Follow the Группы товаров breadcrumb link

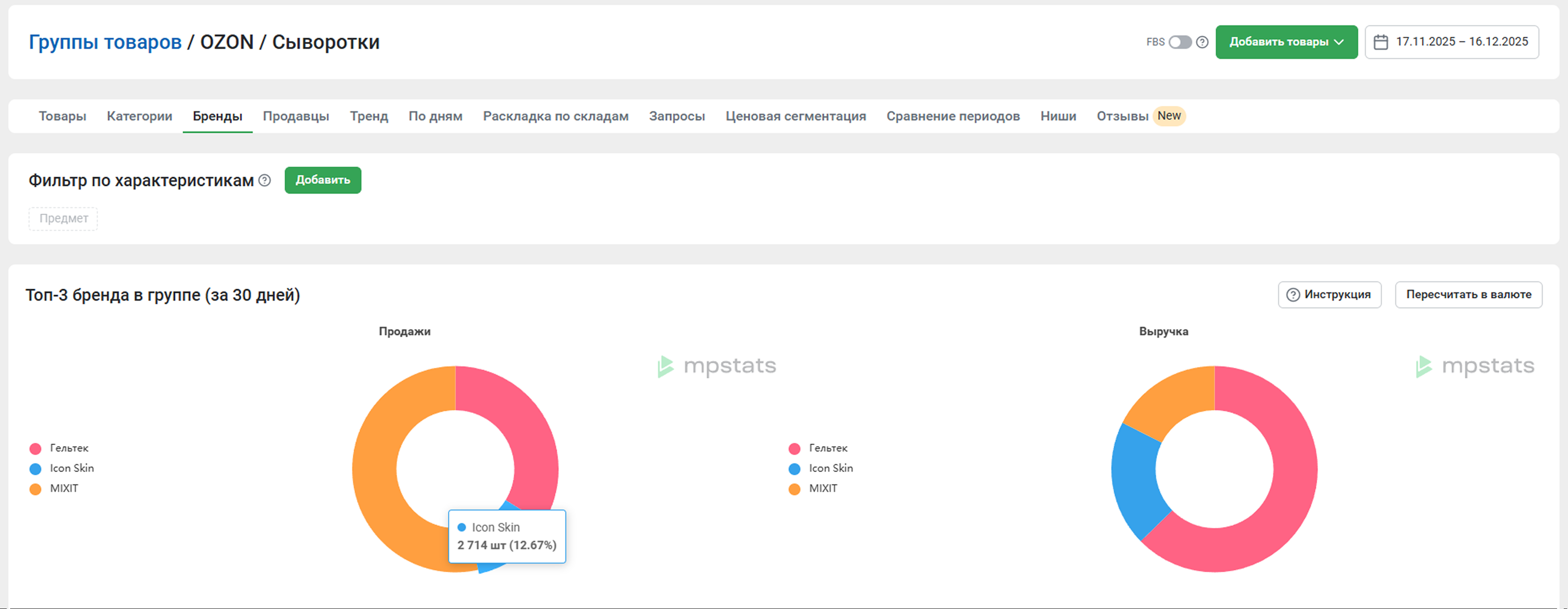(105, 42)
